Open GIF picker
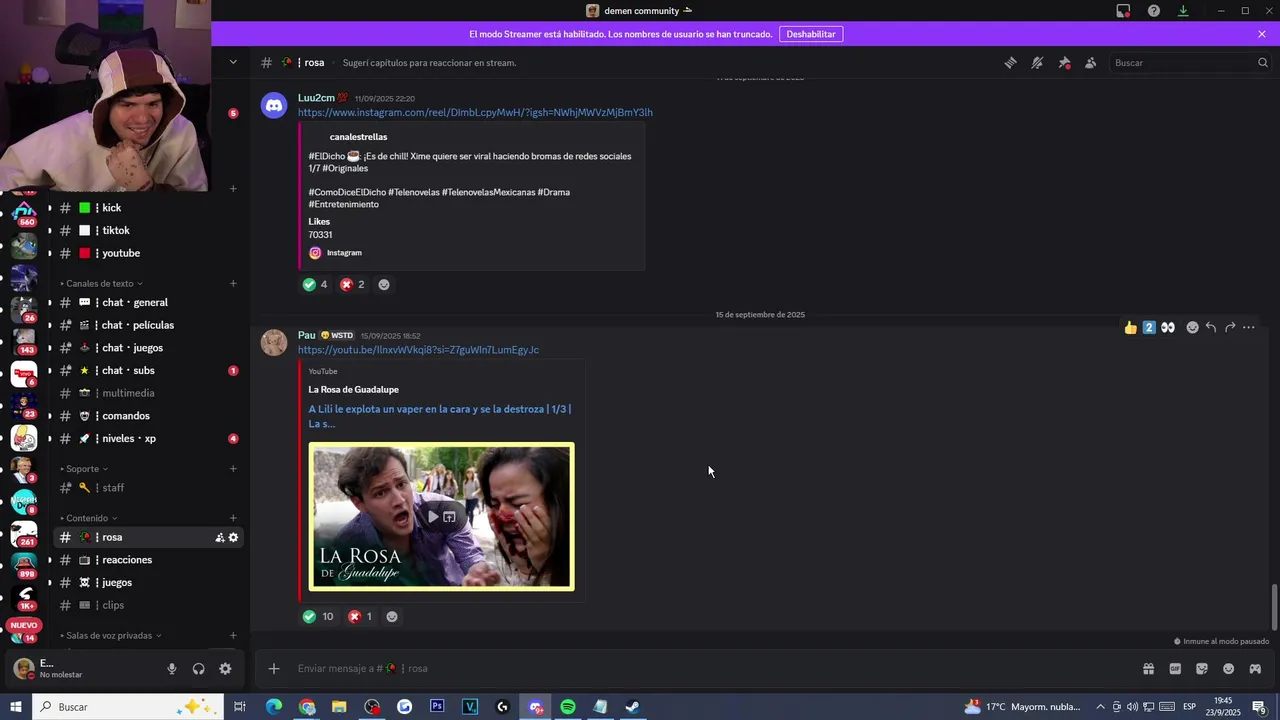 click(1175, 669)
